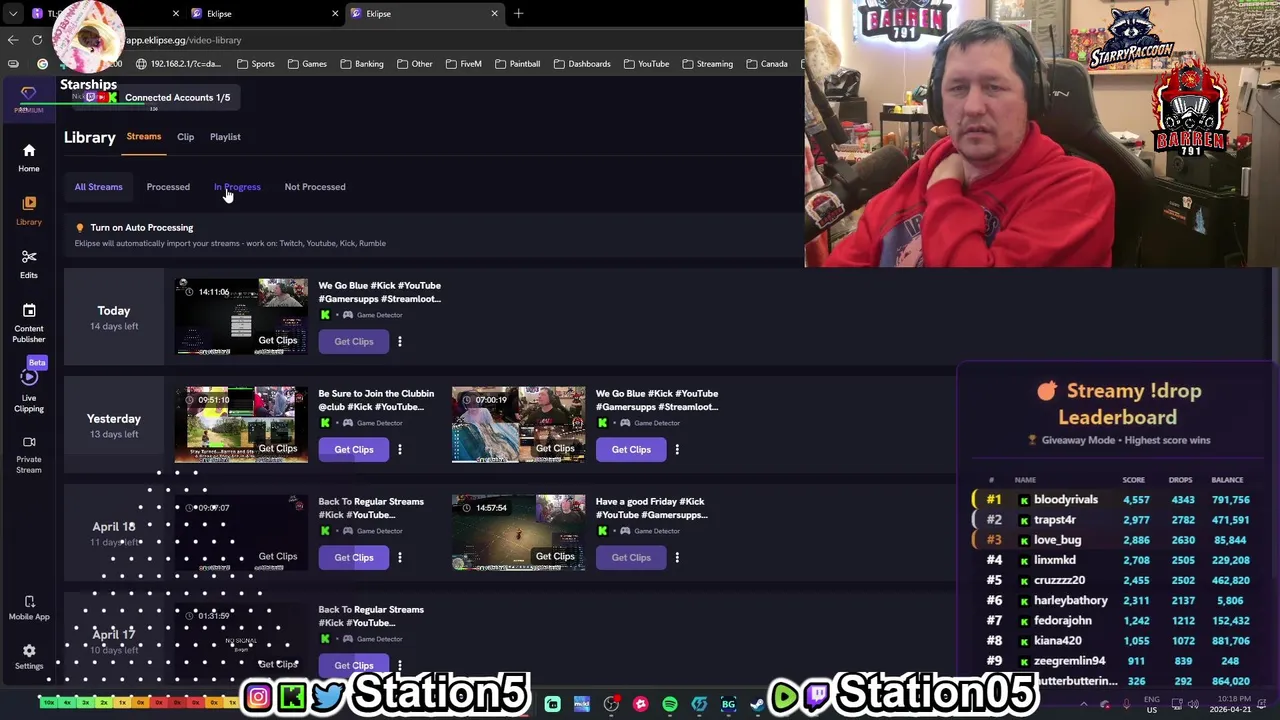Click purple Get Clips for 'Have a good Friday'
The height and width of the screenshot is (720, 1280).
[x=631, y=558]
